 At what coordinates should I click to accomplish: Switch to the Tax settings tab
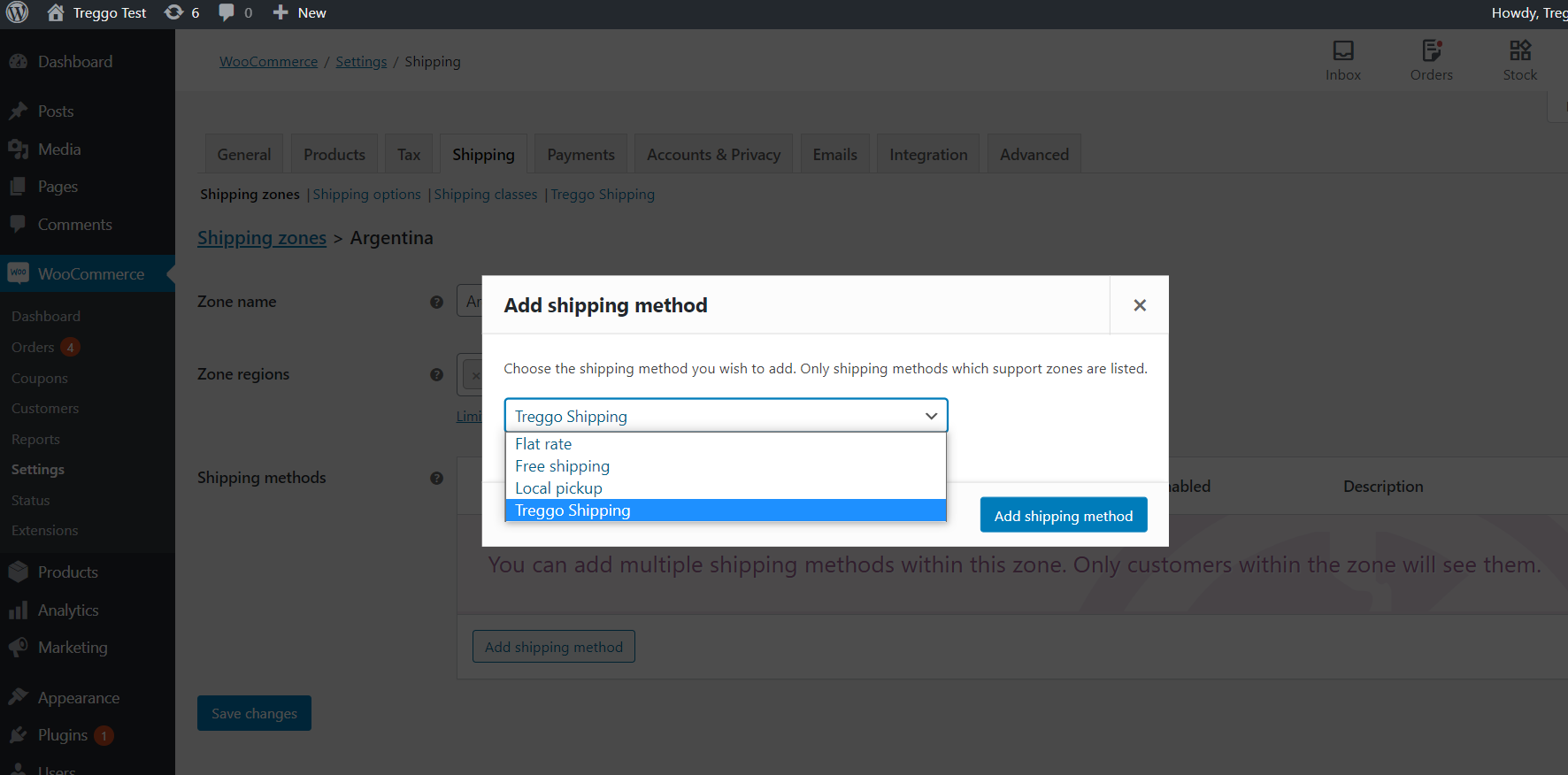409,154
